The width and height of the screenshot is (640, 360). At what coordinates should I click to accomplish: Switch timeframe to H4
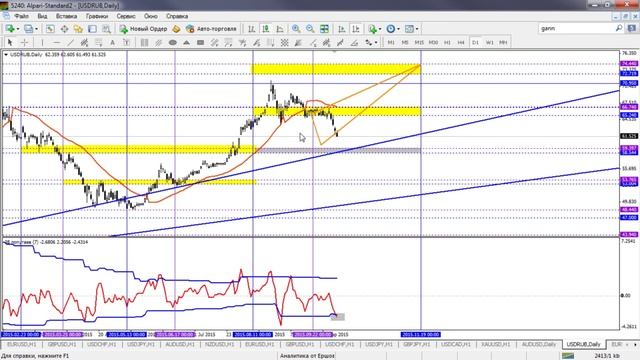(x=461, y=42)
